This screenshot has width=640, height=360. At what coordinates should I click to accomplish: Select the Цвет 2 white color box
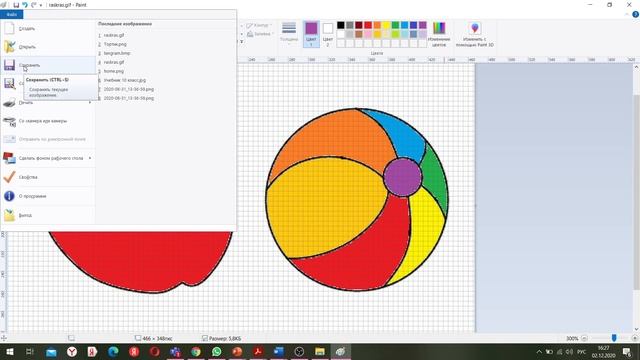coord(327,34)
